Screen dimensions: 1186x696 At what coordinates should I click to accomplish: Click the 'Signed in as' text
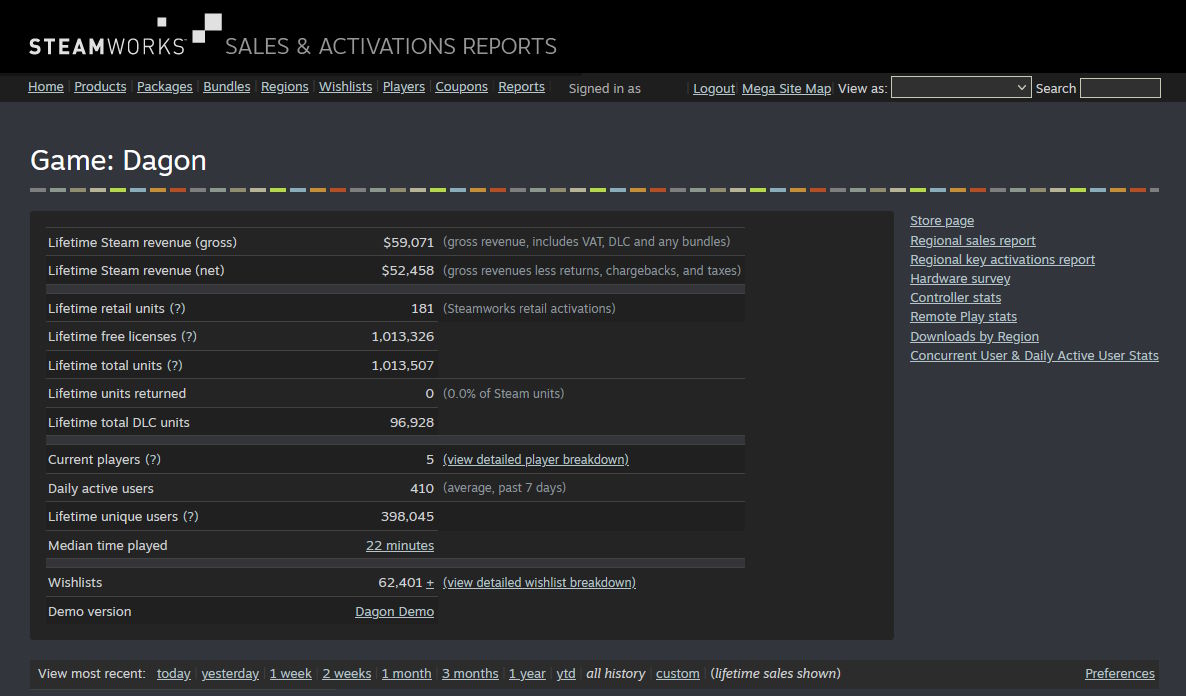coord(604,89)
